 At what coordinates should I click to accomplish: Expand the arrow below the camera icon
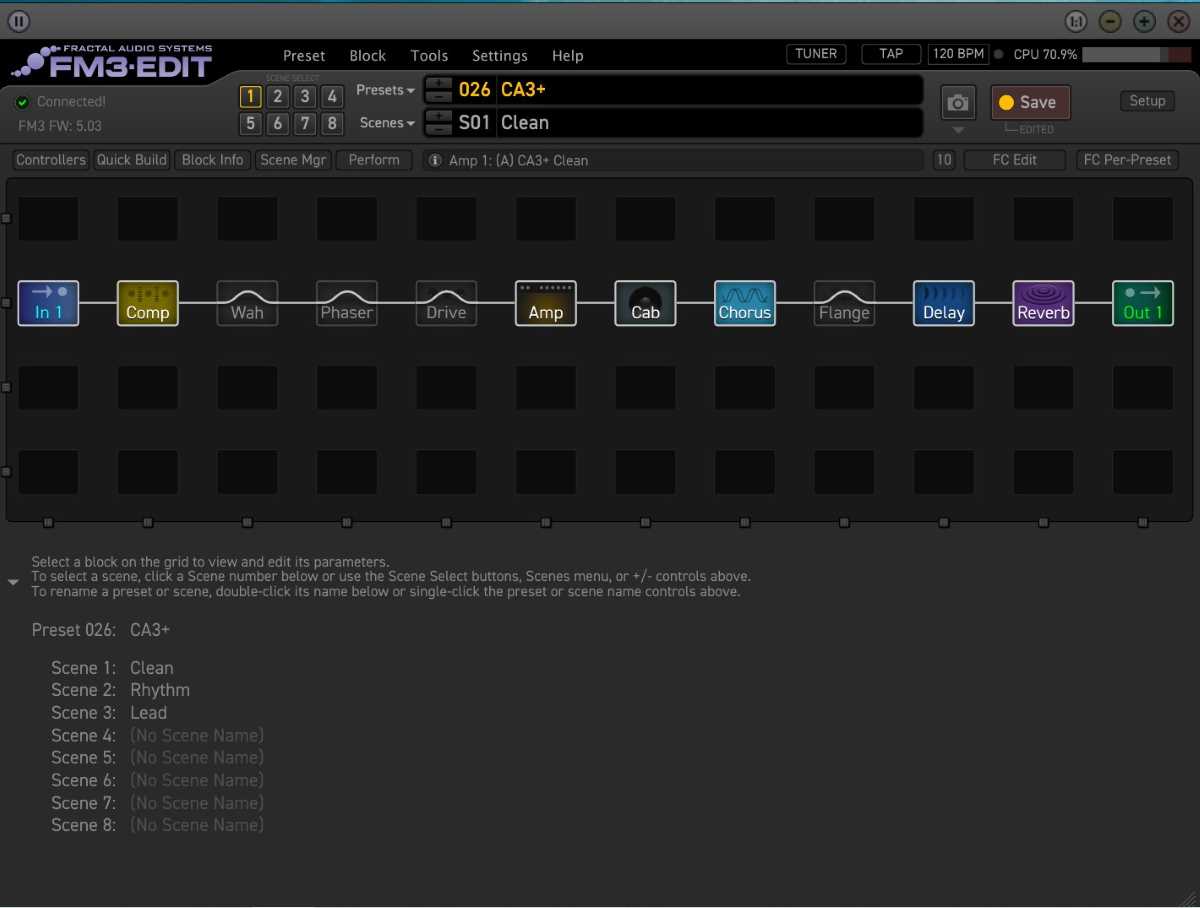point(958,130)
